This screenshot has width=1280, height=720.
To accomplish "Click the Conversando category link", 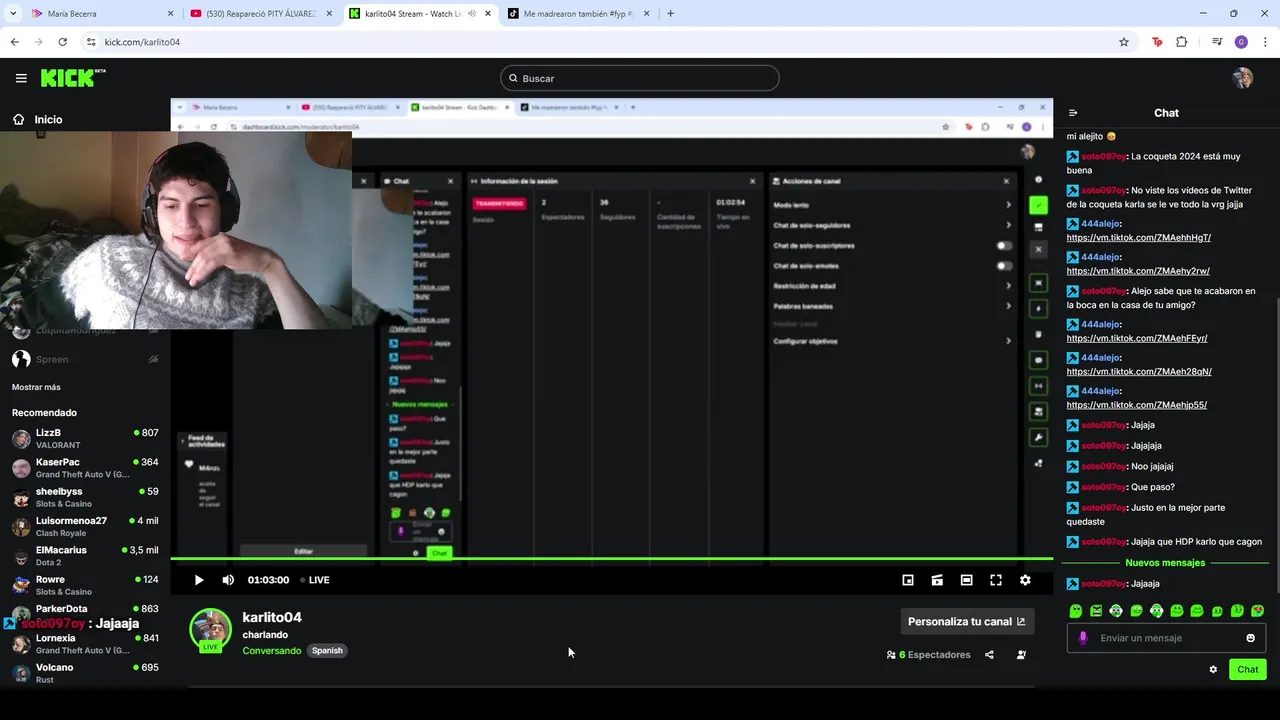I will pyautogui.click(x=271, y=651).
